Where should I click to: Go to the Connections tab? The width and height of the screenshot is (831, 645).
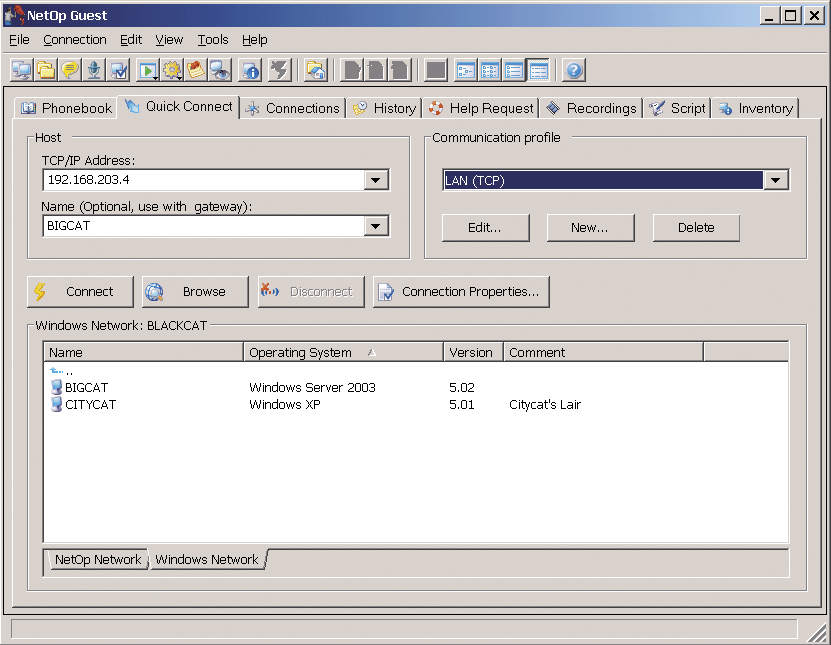(294, 108)
